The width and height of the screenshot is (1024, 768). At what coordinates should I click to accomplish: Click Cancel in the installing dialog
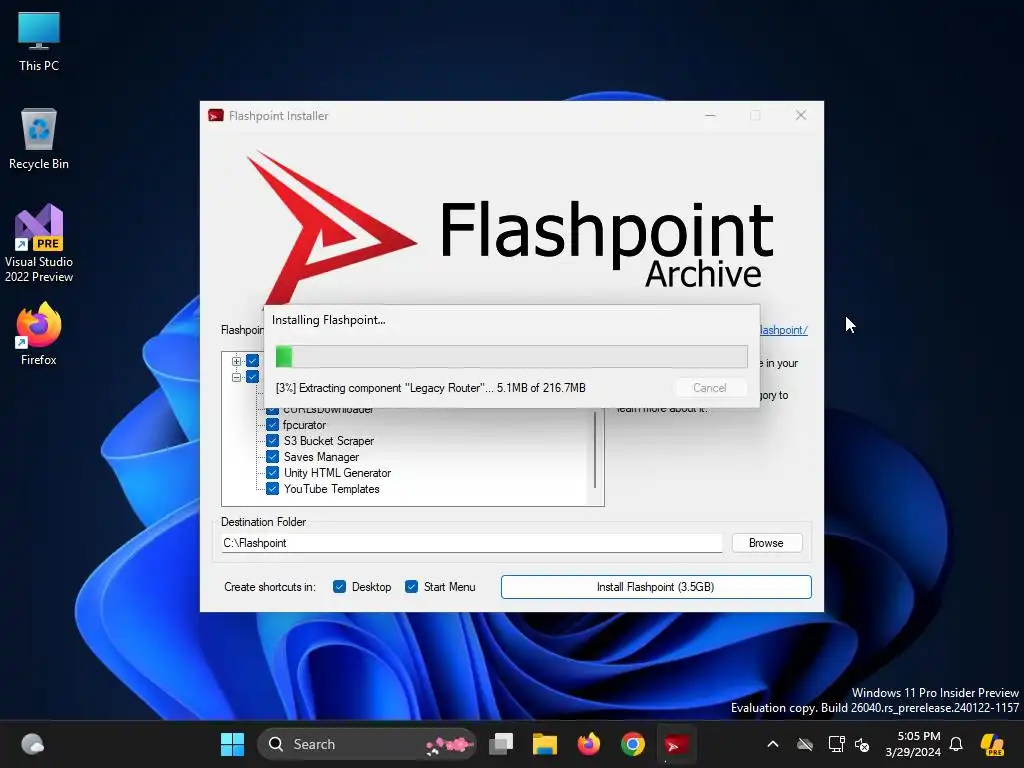[x=709, y=388]
